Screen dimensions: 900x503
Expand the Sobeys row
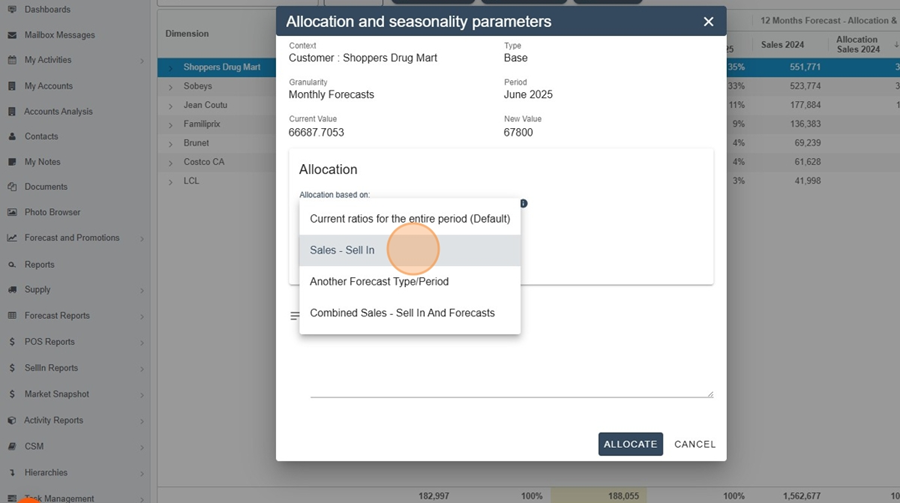[x=170, y=87]
